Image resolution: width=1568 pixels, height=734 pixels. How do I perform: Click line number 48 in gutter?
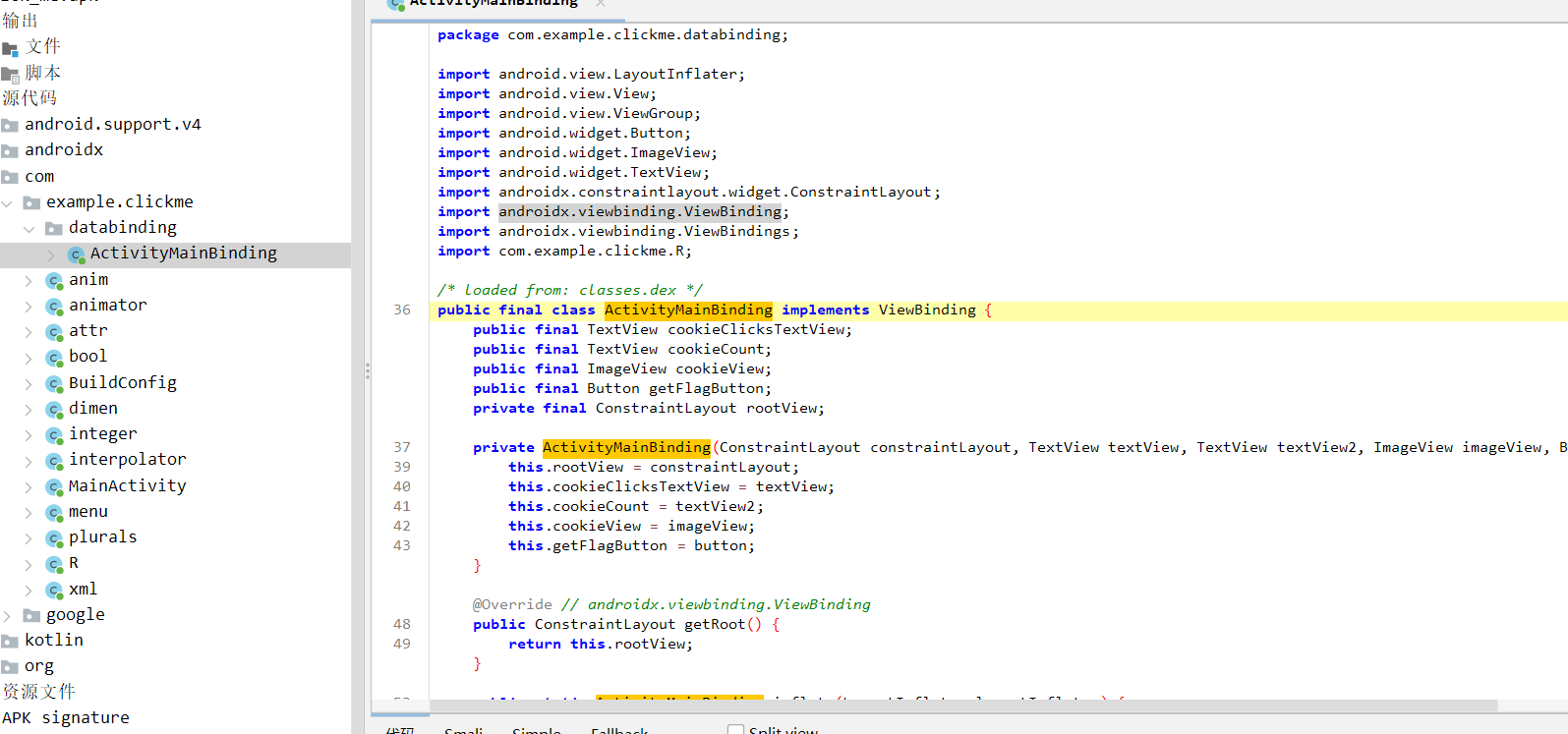[402, 625]
